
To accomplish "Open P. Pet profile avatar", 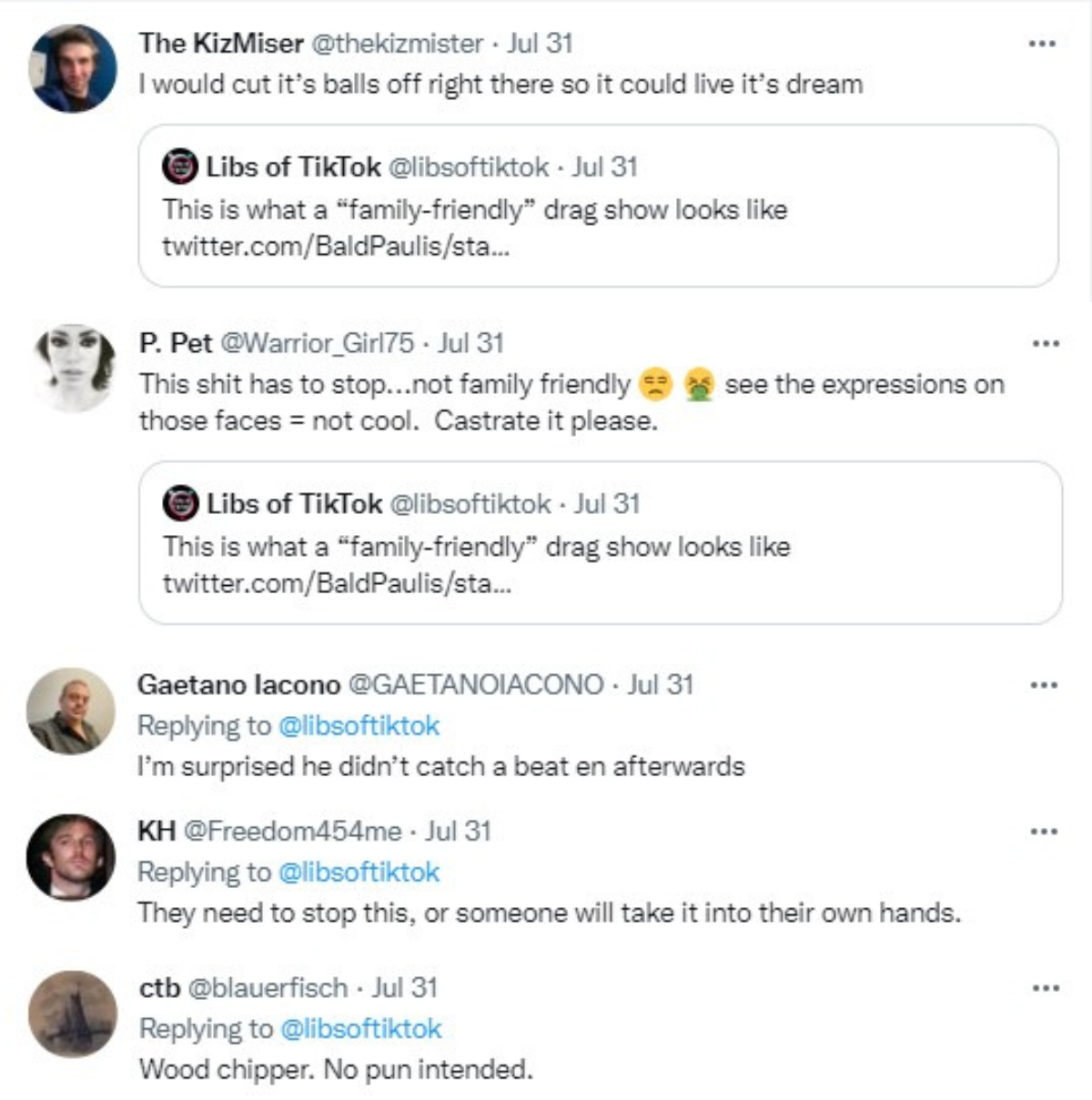I will coord(75,368).
